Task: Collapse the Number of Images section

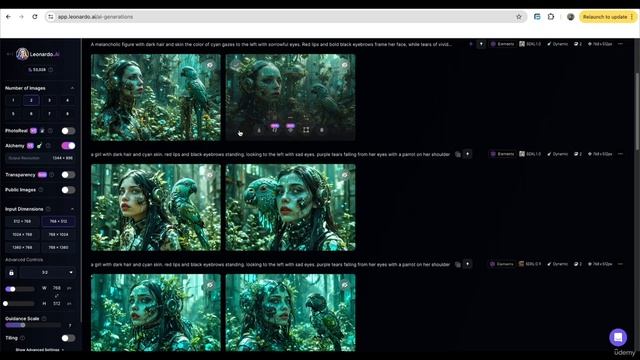Action: (x=72, y=88)
